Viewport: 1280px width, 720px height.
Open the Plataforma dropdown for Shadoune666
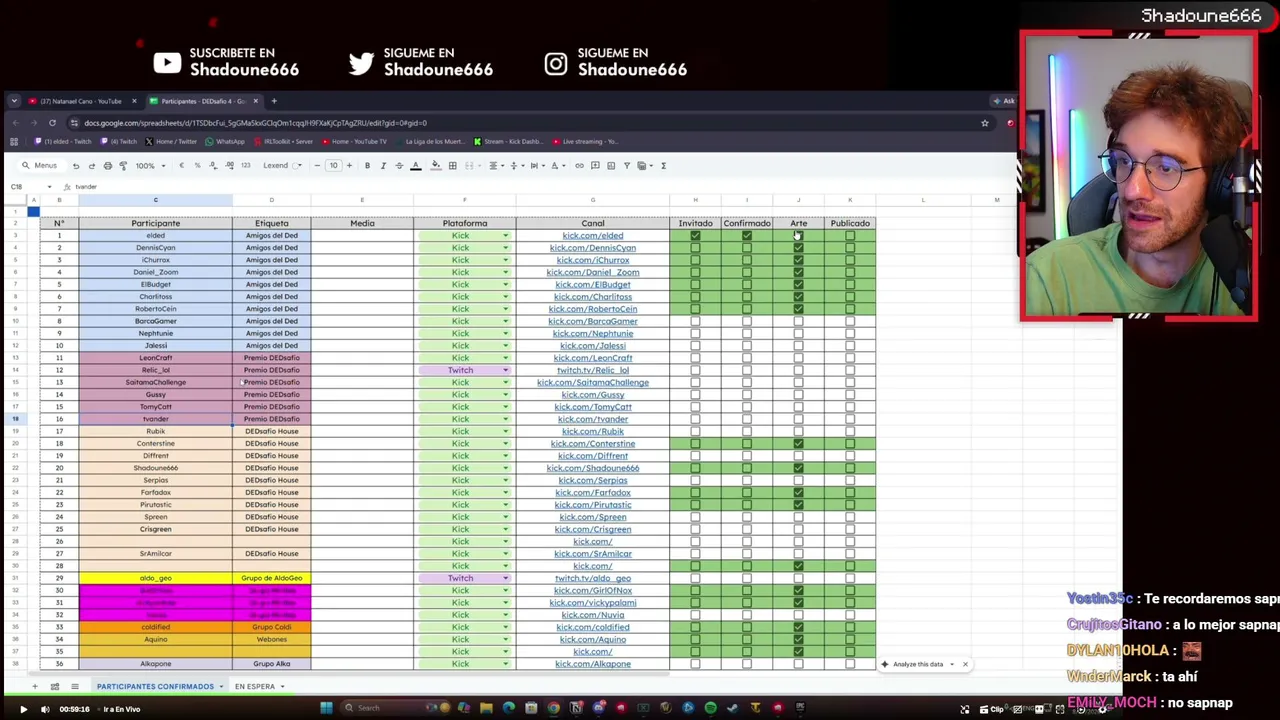pyautogui.click(x=505, y=468)
